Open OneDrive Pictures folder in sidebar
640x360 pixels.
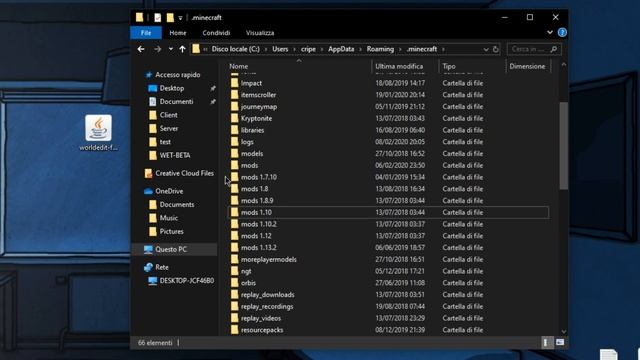tap(171, 231)
